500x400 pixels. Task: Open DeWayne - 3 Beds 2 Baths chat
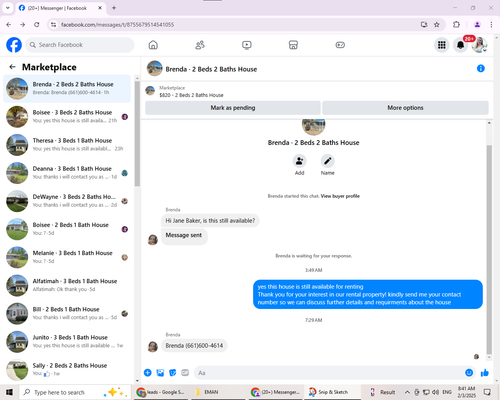[67, 201]
